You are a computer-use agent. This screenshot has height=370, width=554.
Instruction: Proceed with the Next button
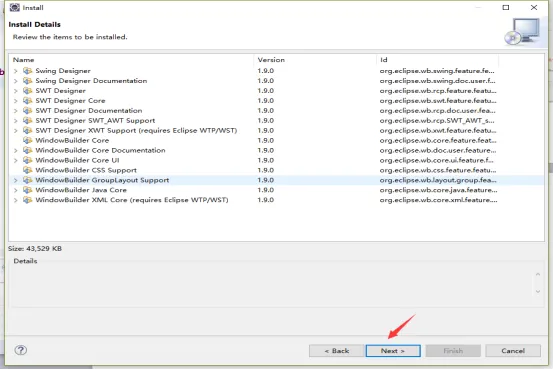(393, 351)
